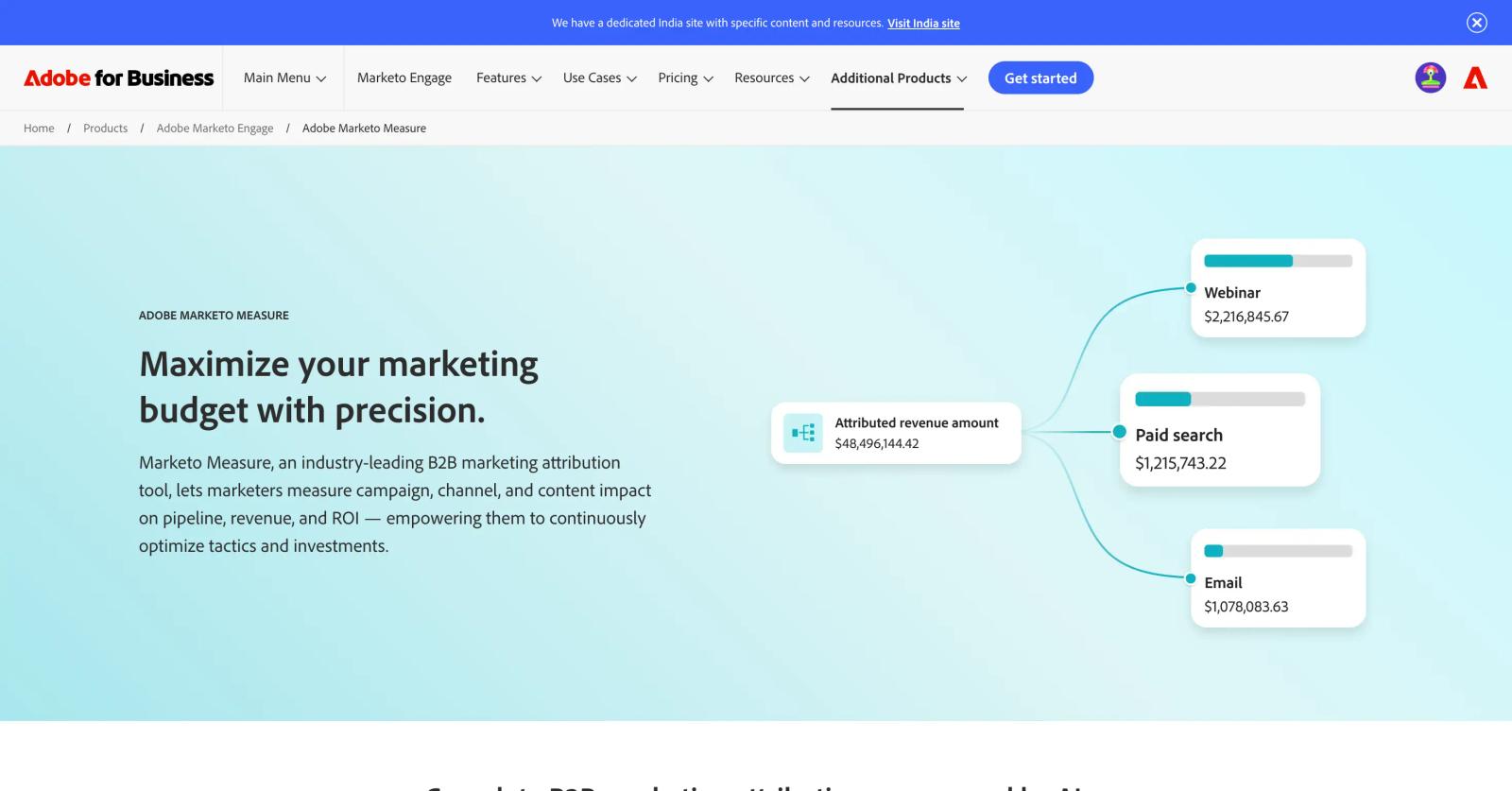The width and height of the screenshot is (1512, 791).
Task: Expand the Use Cases menu
Action: [600, 77]
